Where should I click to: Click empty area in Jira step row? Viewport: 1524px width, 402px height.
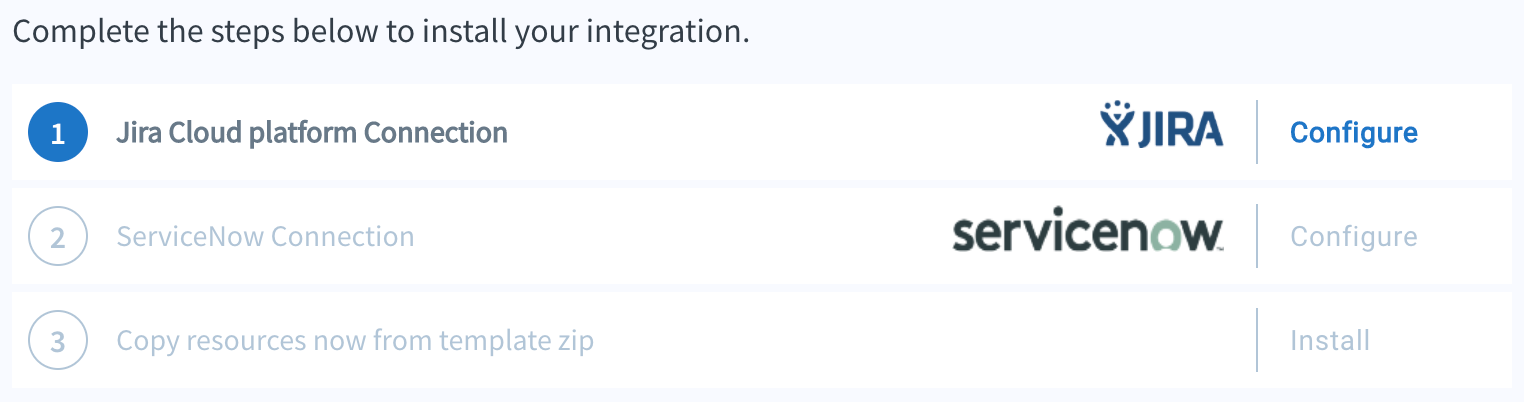800,132
